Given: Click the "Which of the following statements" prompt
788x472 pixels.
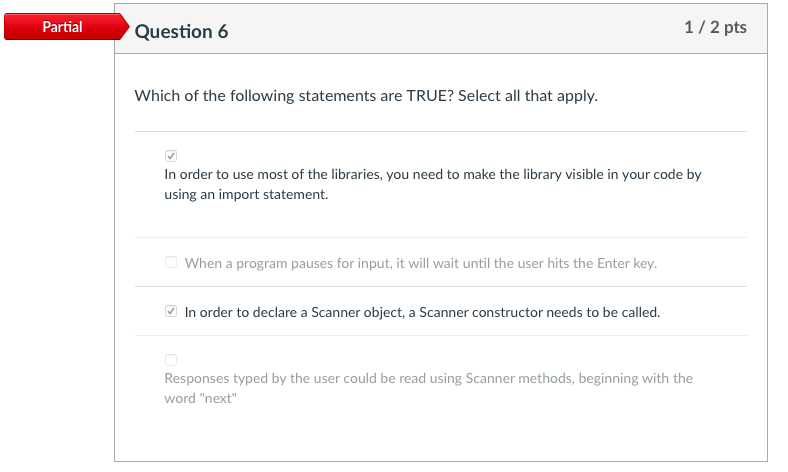Looking at the screenshot, I should pos(251,96).
